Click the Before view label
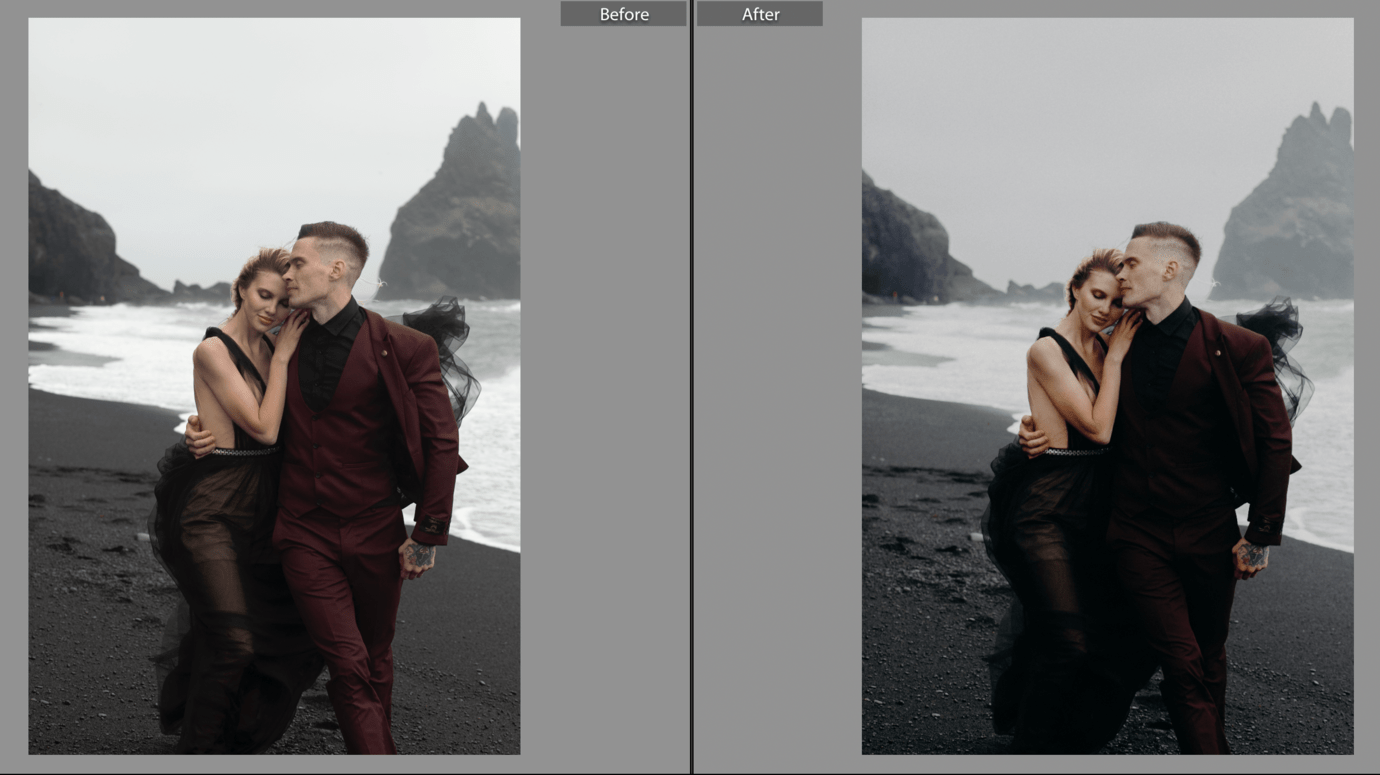Screen dimensions: 1380x775 [623, 14]
